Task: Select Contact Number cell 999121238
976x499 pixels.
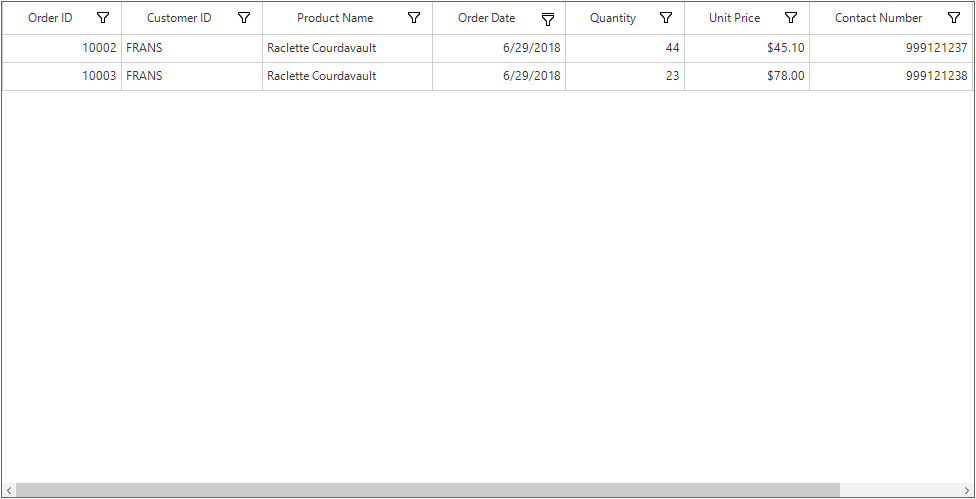Action: (891, 77)
